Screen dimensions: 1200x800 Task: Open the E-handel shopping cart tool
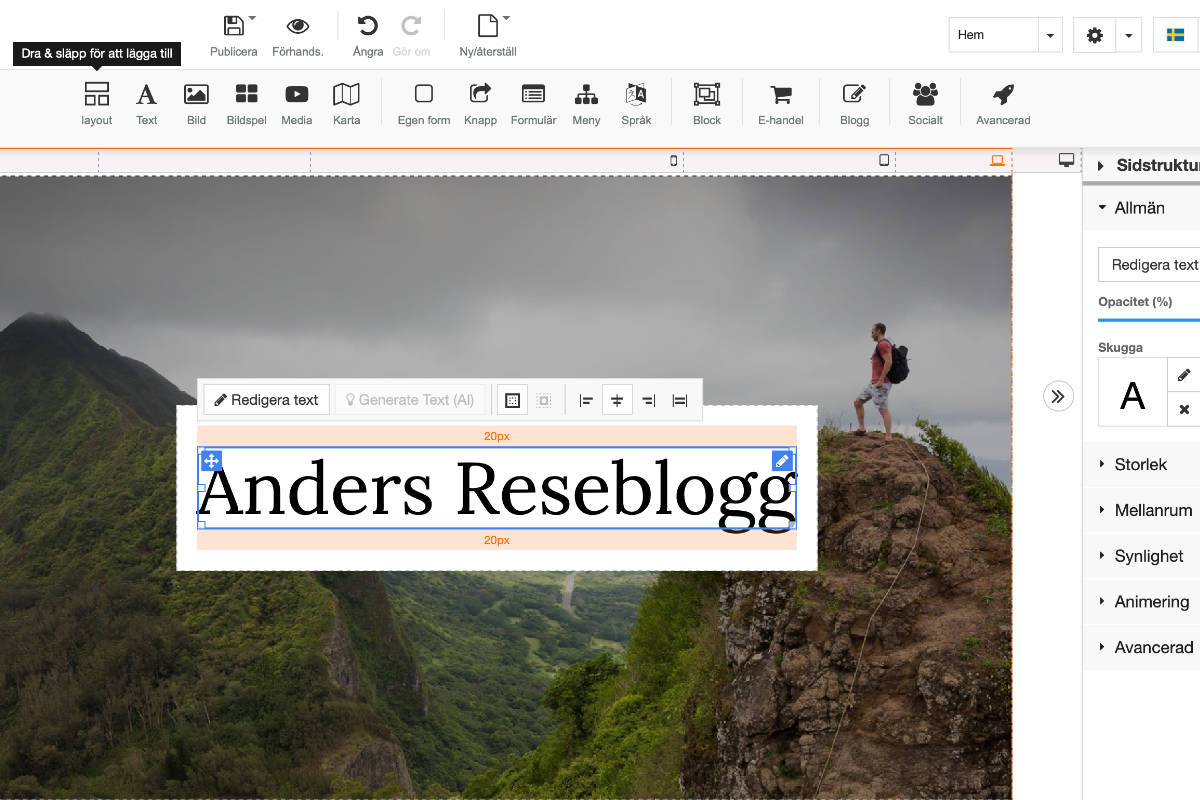pyautogui.click(x=781, y=104)
